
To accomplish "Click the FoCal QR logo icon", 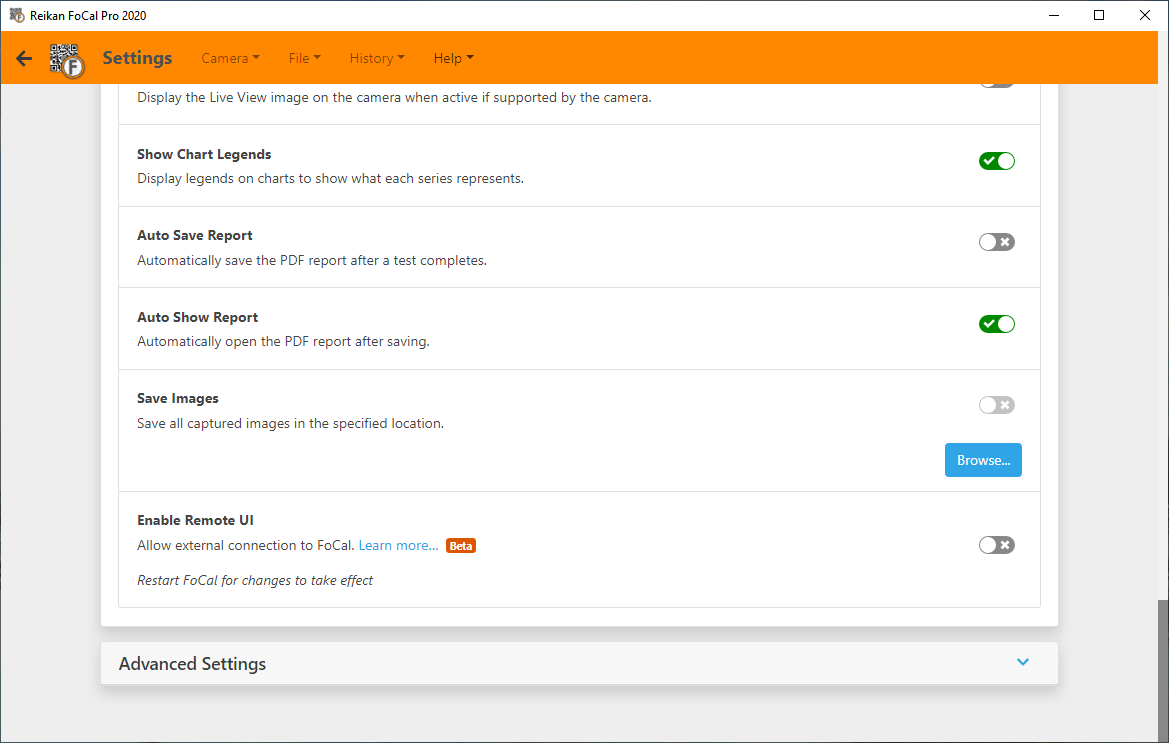I will click(x=67, y=60).
